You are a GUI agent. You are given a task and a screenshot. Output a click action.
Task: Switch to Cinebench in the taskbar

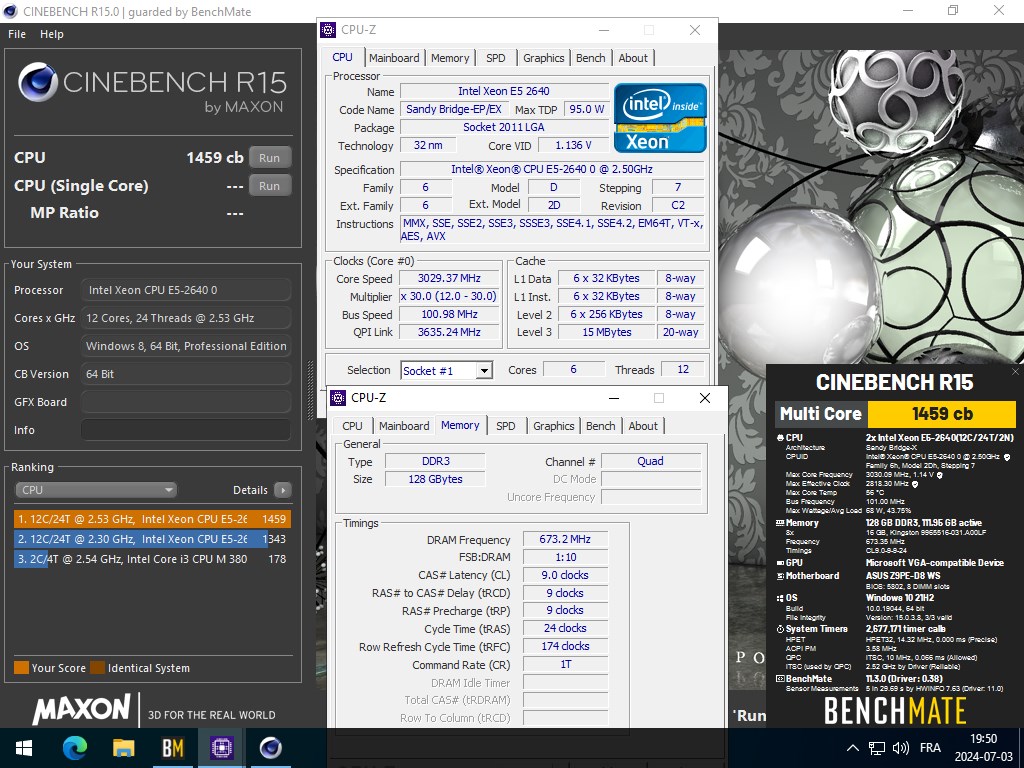coord(270,748)
